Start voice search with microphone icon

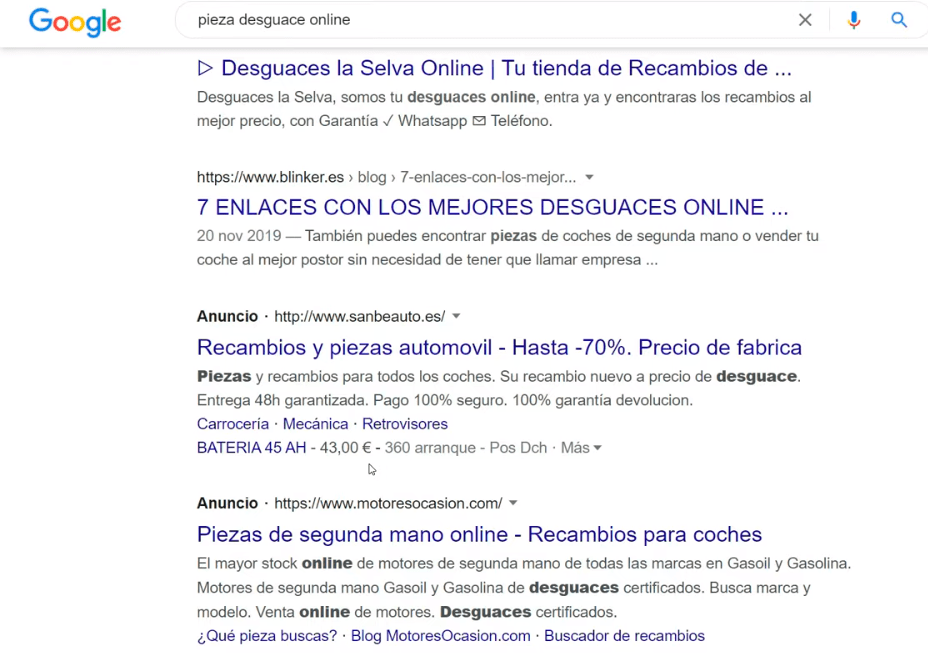[853, 20]
